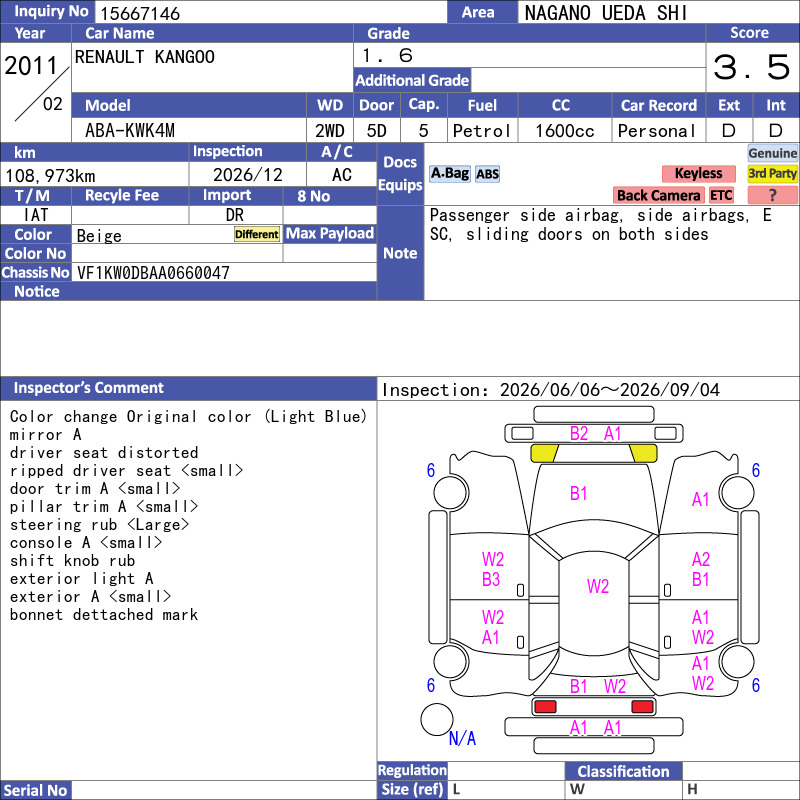Image resolution: width=800 pixels, height=800 pixels.
Task: Click the N/A spare tire circle
Action: [x=437, y=719]
